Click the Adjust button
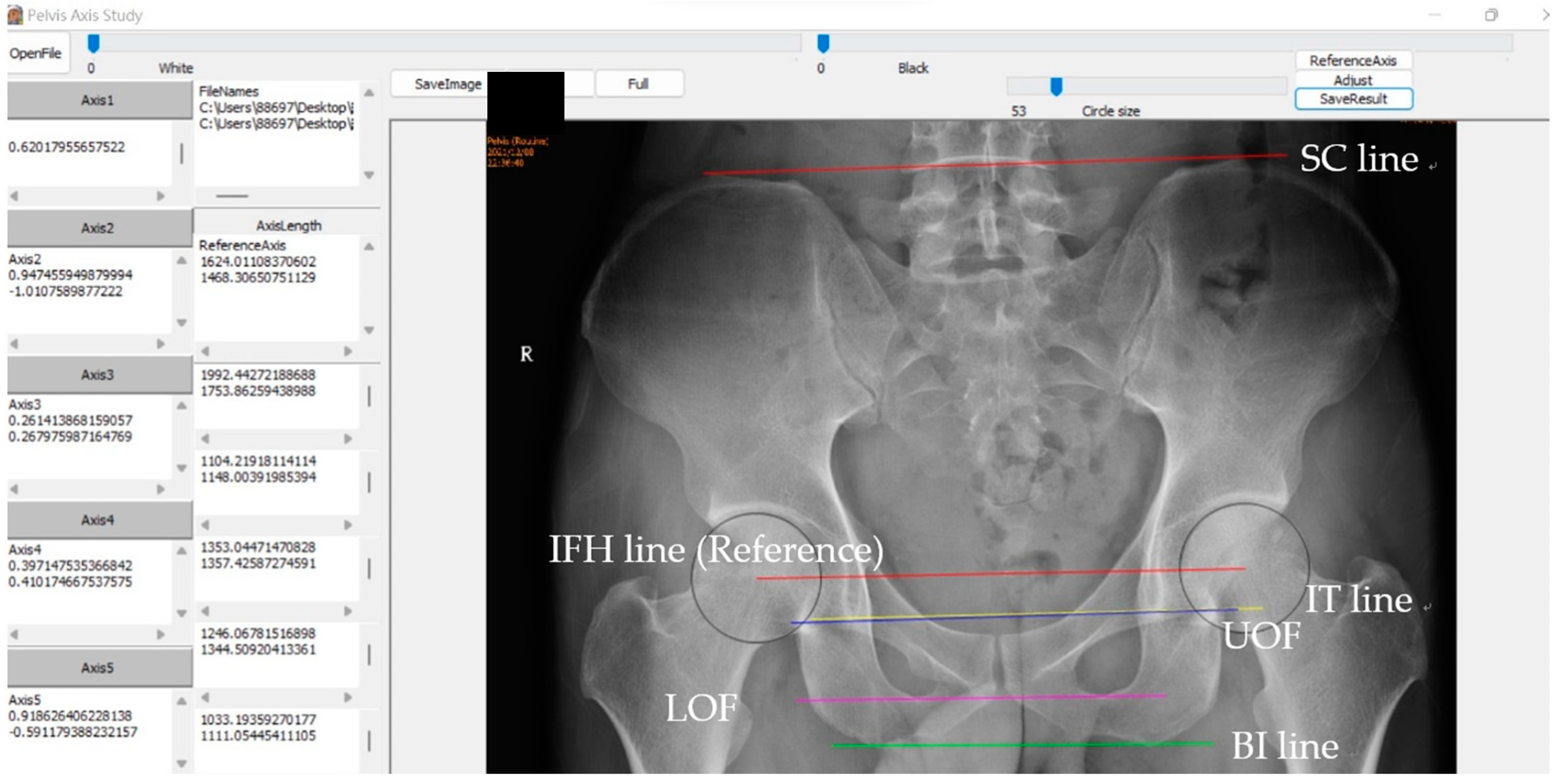Viewport: 1560px width, 784px height. 1353,80
